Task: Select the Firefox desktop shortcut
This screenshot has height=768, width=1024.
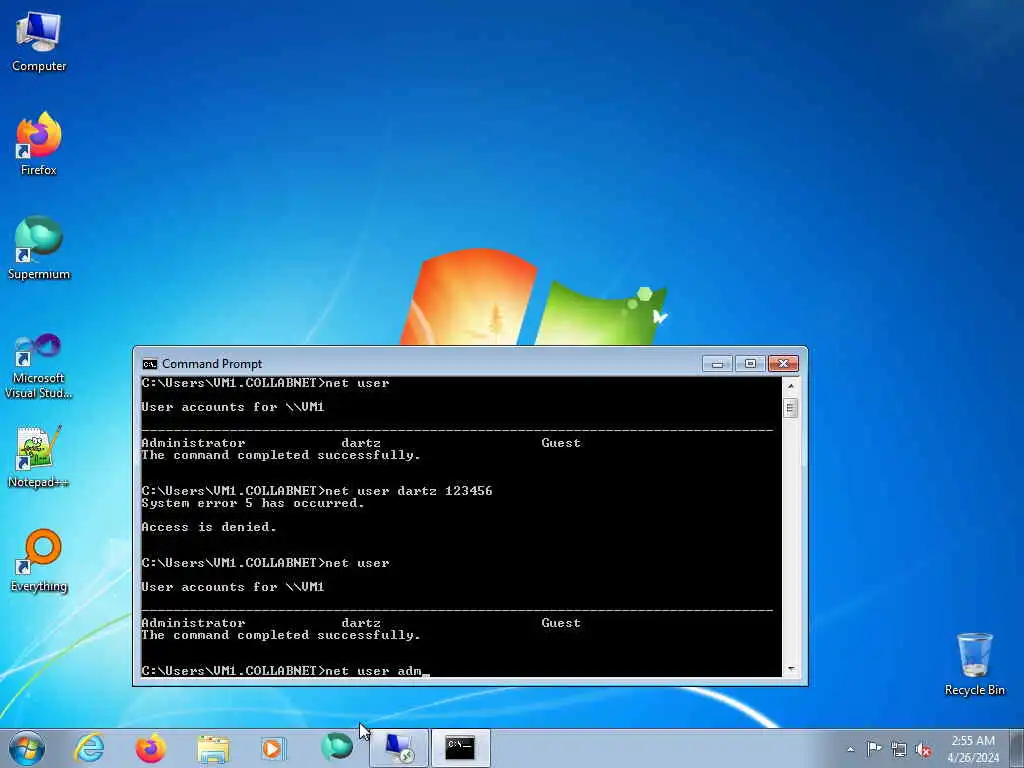Action: (39, 144)
